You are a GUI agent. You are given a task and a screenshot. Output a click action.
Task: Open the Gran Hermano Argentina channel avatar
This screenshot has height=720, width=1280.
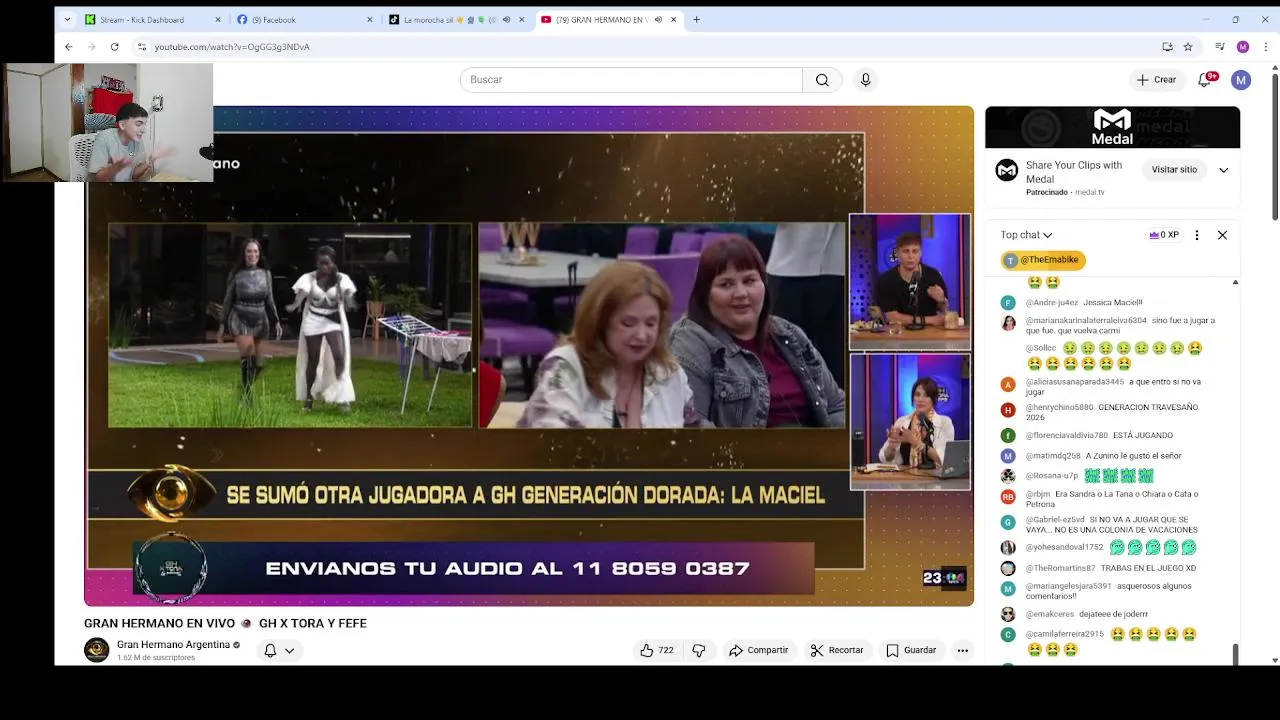pos(97,650)
